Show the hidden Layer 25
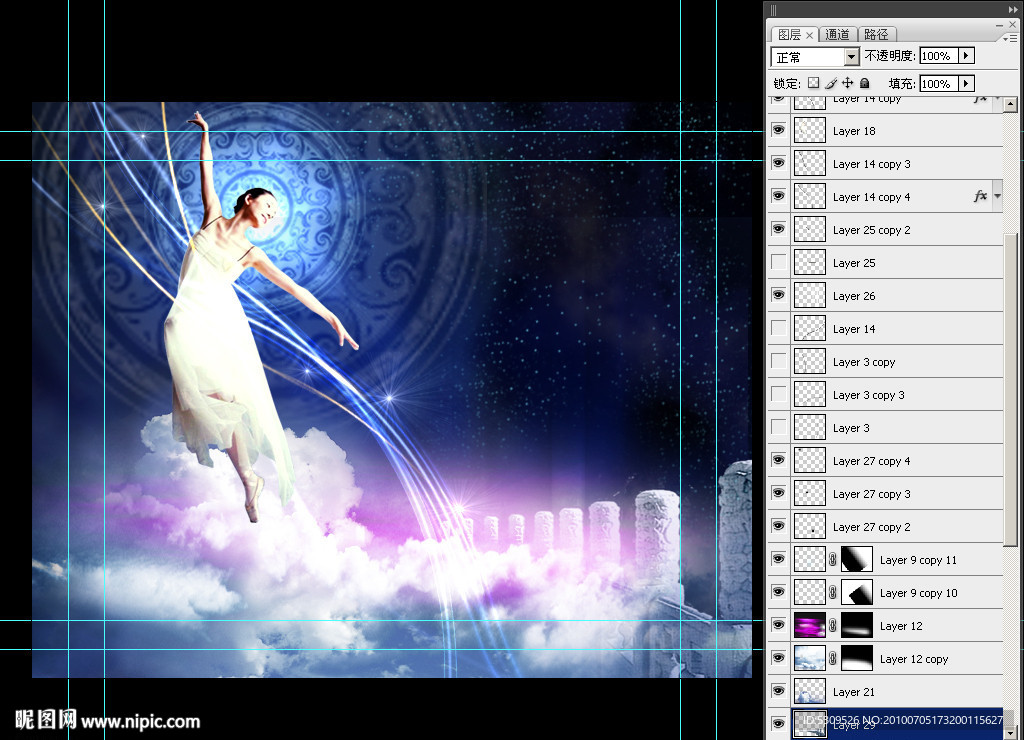This screenshot has height=740, width=1024. [x=778, y=262]
